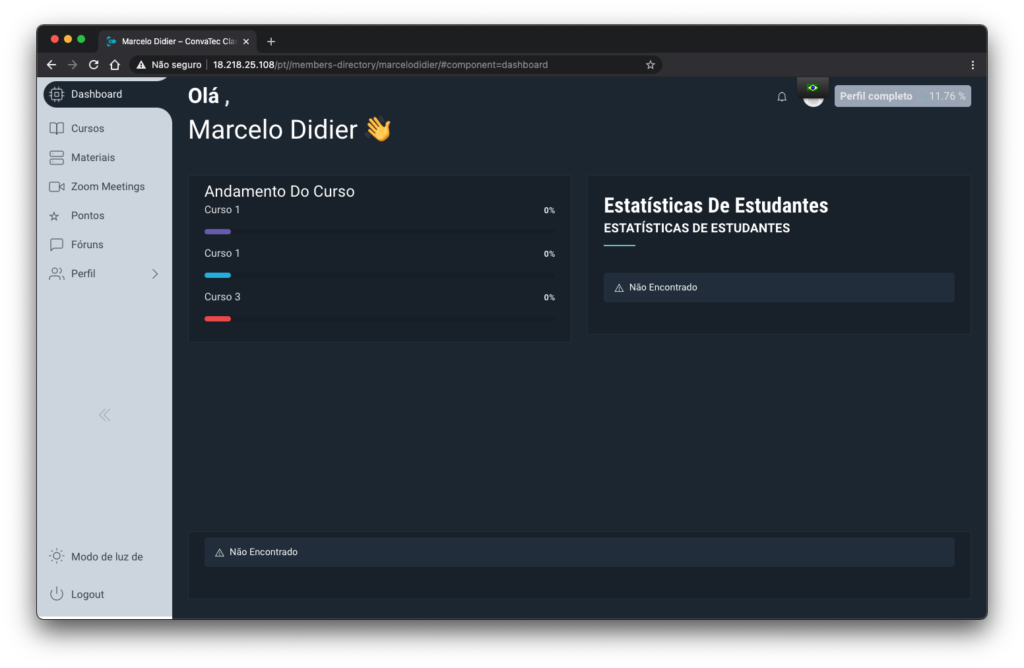Screen dimensions: 1024x668
Task: Select Dashboard in the navigation menu
Action: [98, 94]
